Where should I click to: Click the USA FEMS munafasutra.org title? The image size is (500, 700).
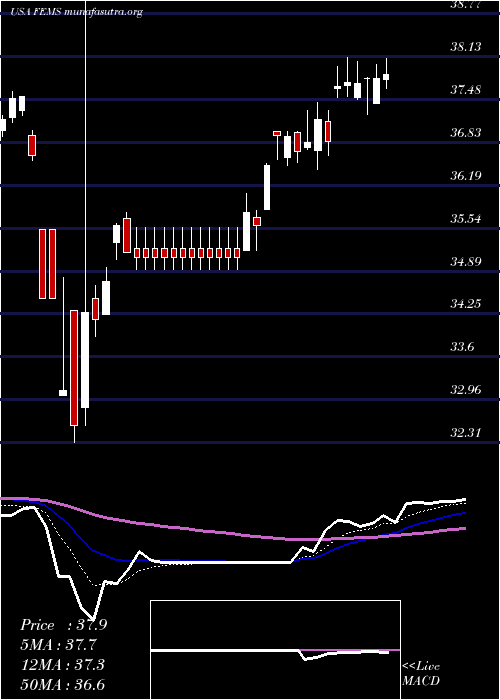click(77, 12)
